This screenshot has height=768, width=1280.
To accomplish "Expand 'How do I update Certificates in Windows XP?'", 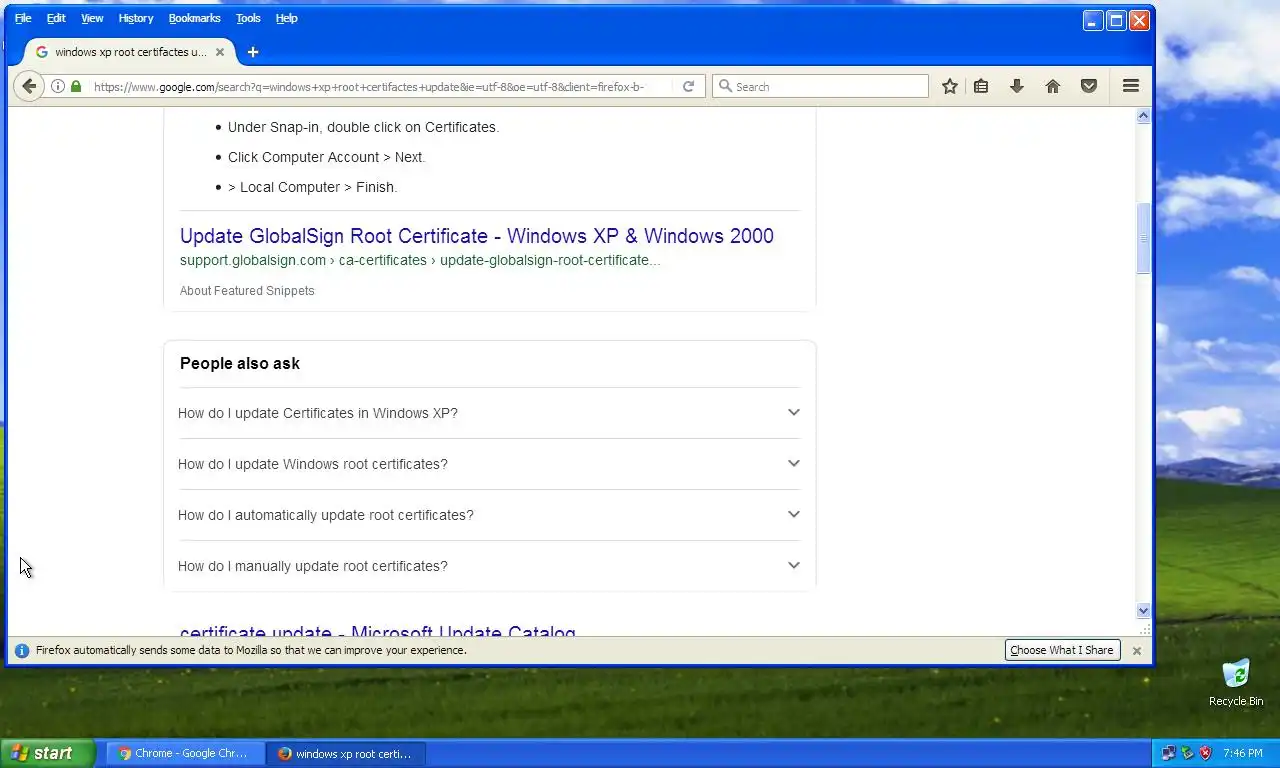I will (x=490, y=413).
